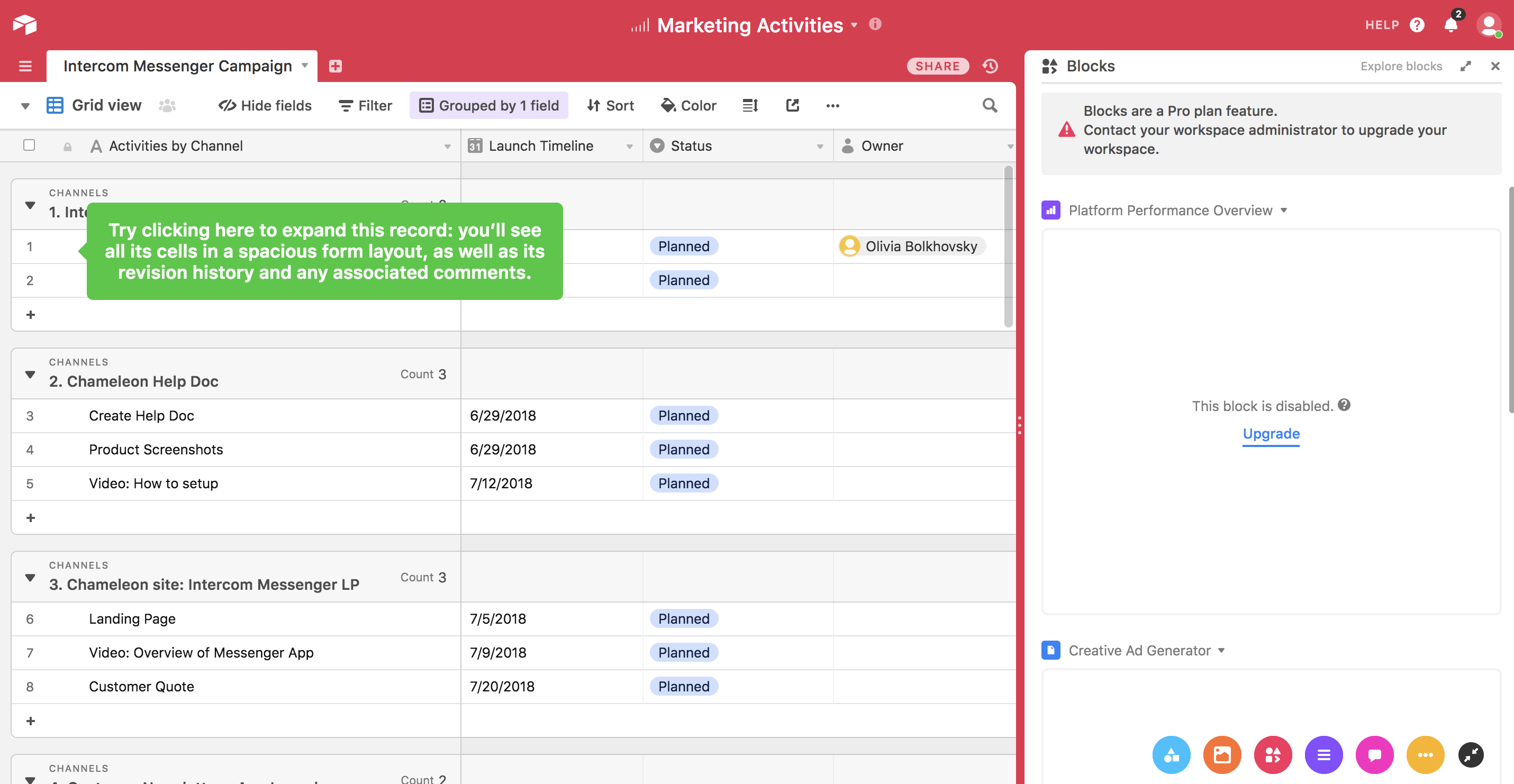Open base revision history icon

990,66
